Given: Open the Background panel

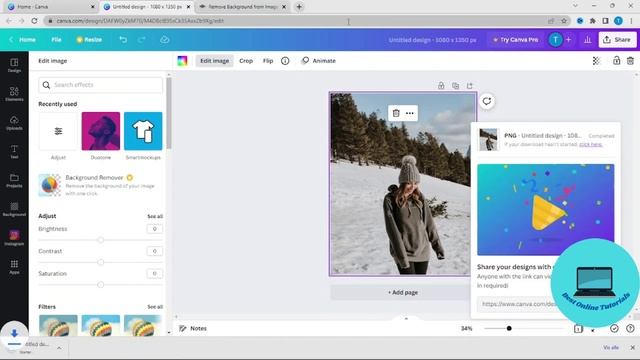Looking at the screenshot, I should 14,209.
